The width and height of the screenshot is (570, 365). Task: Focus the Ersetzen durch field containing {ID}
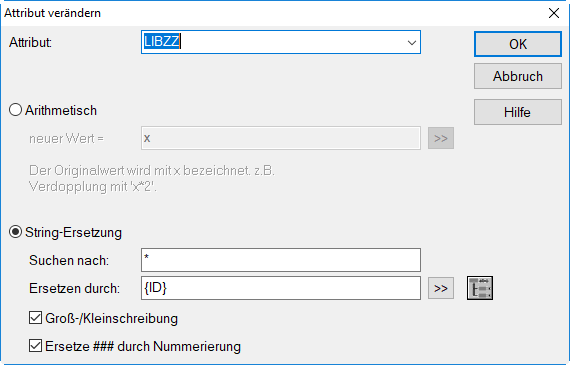(x=281, y=288)
